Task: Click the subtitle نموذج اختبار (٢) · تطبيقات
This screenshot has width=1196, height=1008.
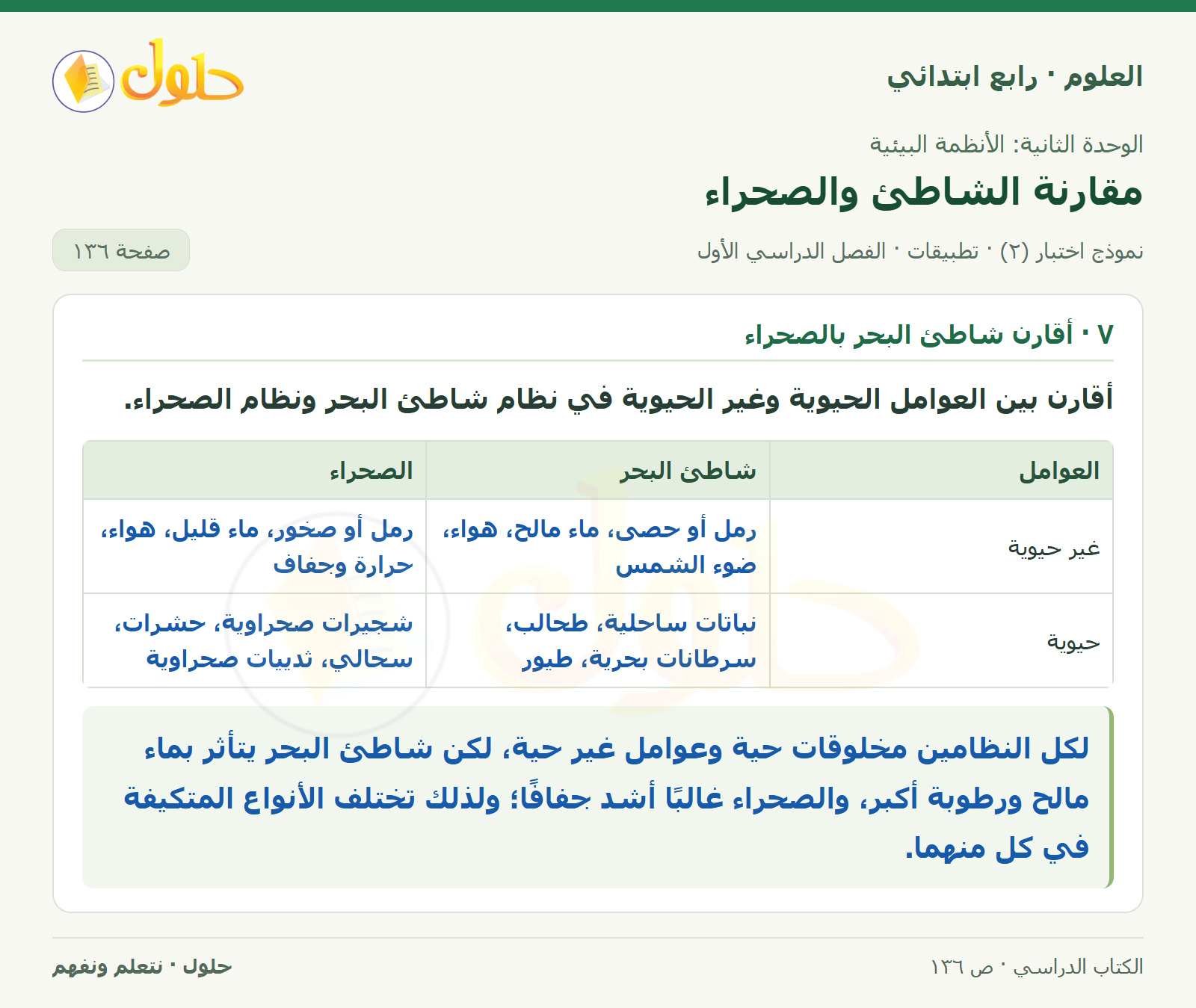Action: 920,251
